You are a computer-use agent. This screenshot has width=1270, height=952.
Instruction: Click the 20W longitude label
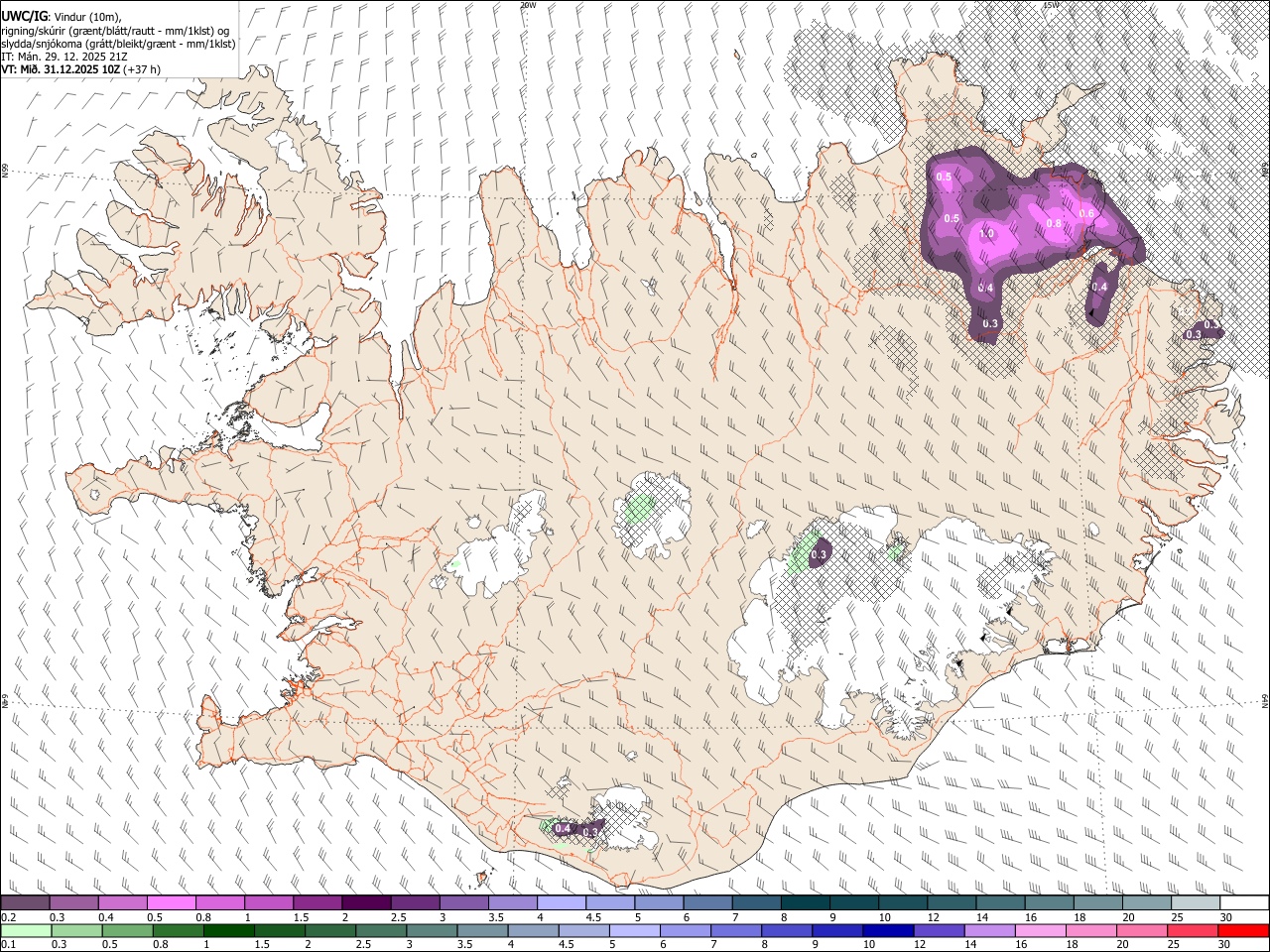click(x=528, y=5)
